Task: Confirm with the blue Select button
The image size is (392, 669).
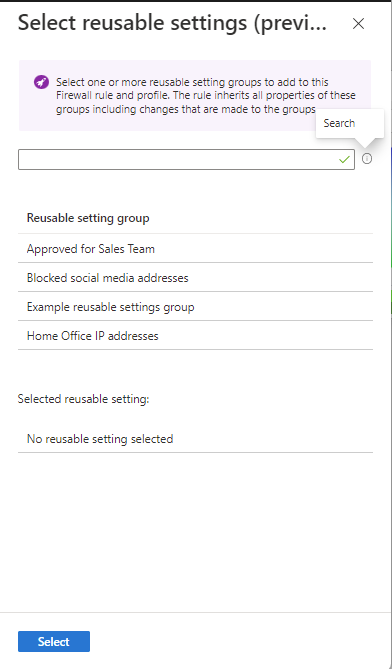Action: pyautogui.click(x=54, y=641)
